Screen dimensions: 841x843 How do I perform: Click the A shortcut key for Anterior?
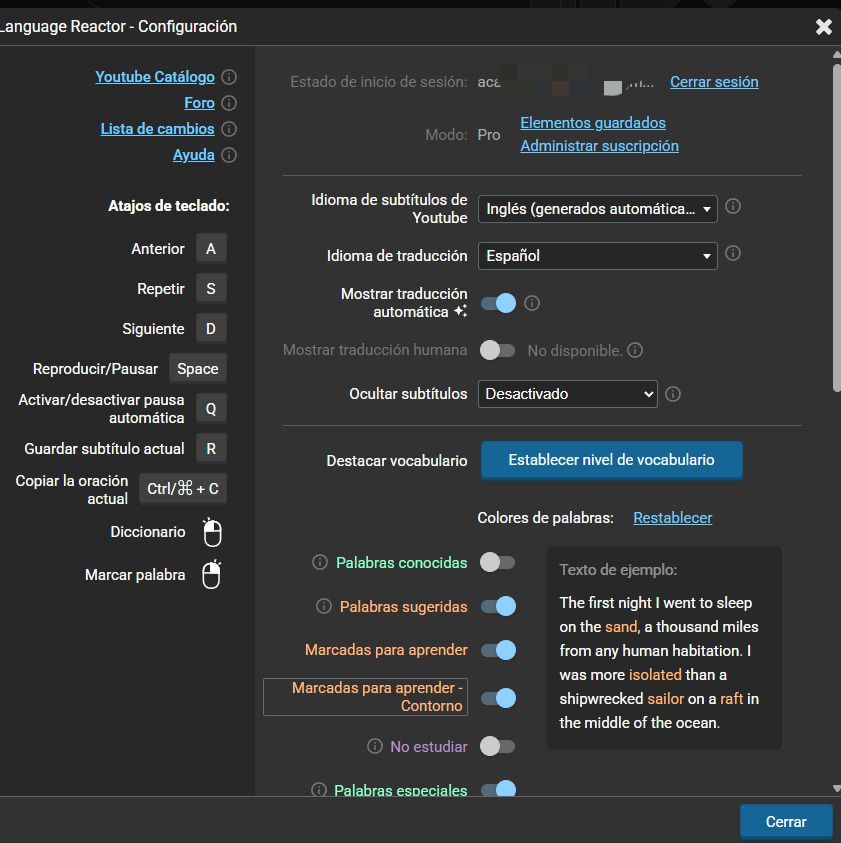(x=211, y=248)
